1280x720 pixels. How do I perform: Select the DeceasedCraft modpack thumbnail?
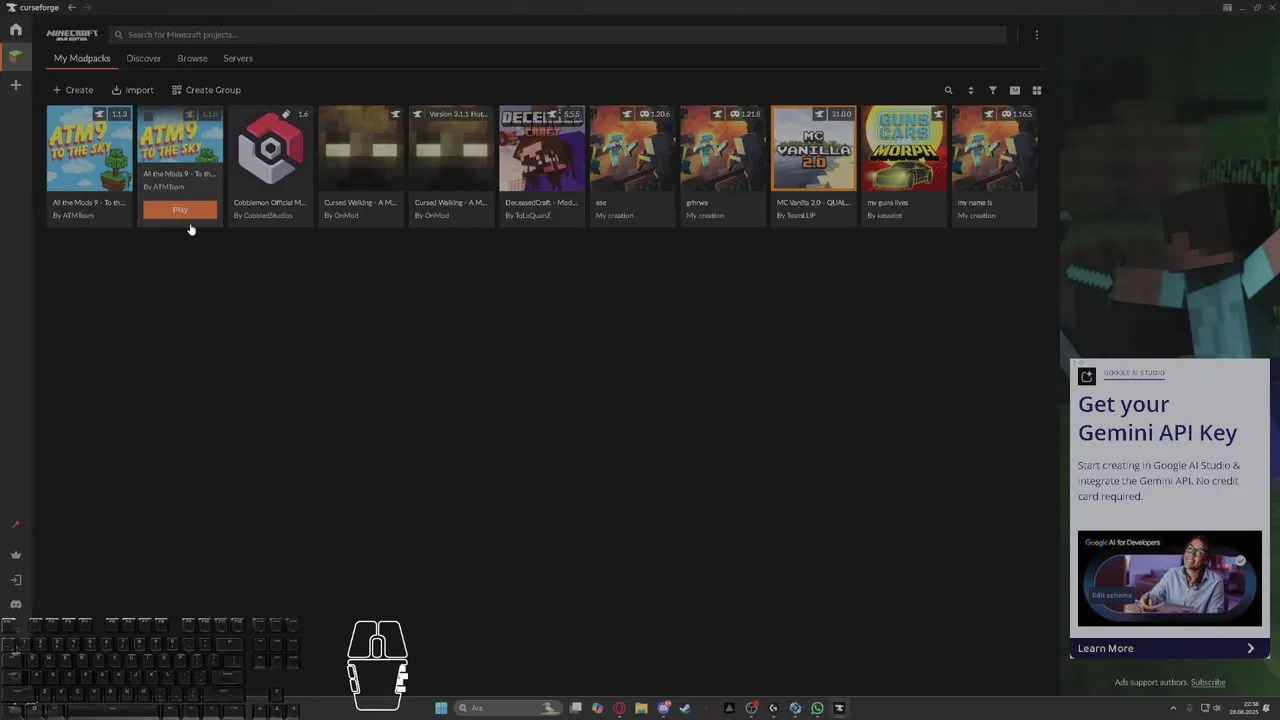[542, 148]
